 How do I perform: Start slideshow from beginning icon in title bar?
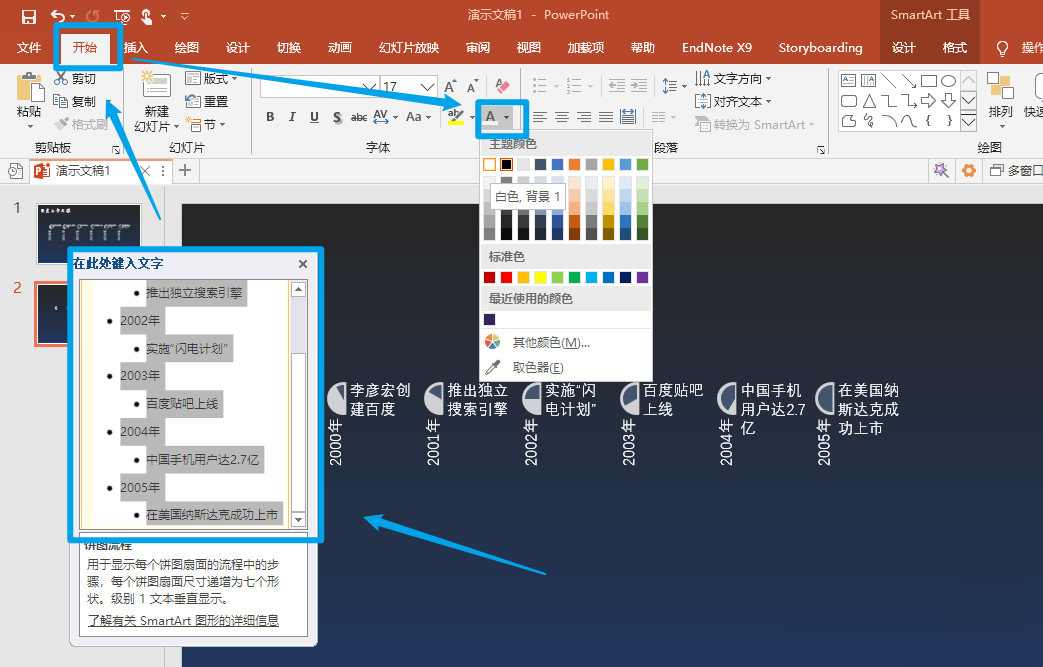pyautogui.click(x=122, y=16)
